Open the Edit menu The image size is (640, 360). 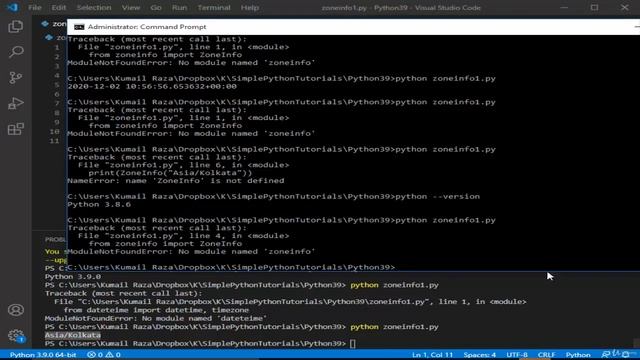tap(58, 8)
